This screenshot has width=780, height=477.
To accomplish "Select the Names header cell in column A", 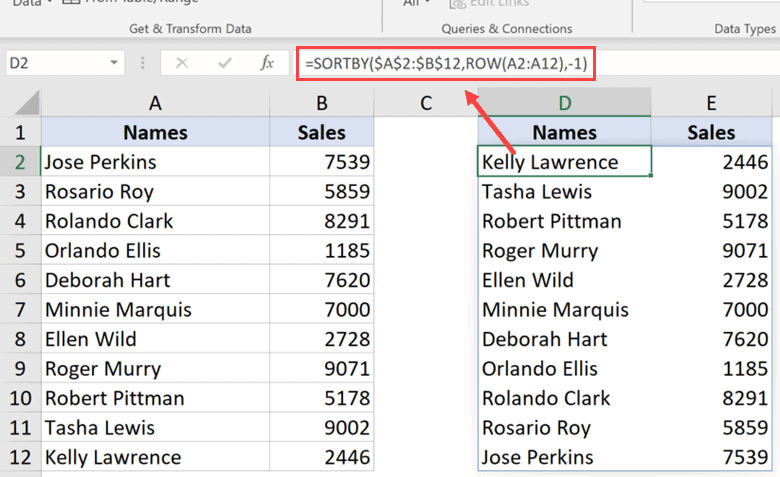I will click(155, 132).
